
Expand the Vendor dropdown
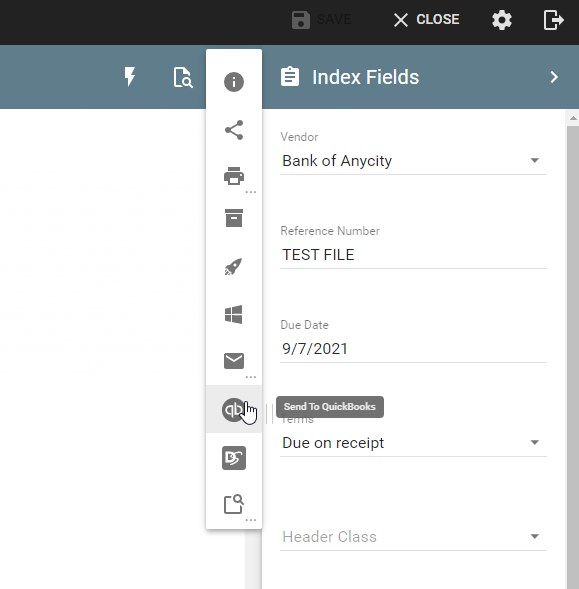[535, 160]
